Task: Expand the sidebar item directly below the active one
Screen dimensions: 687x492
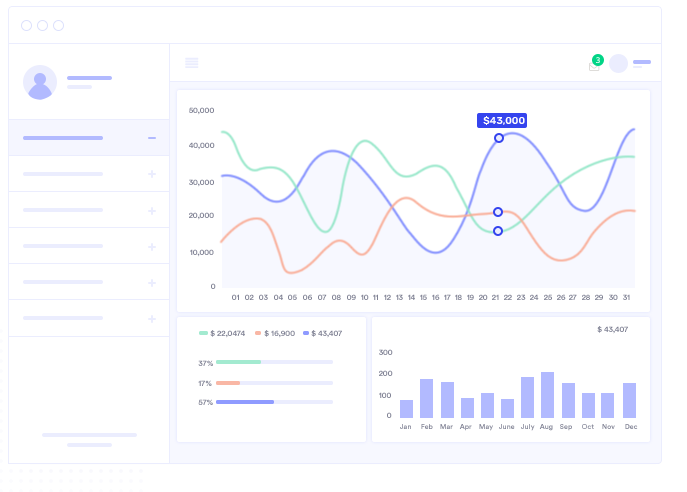Action: click(152, 174)
